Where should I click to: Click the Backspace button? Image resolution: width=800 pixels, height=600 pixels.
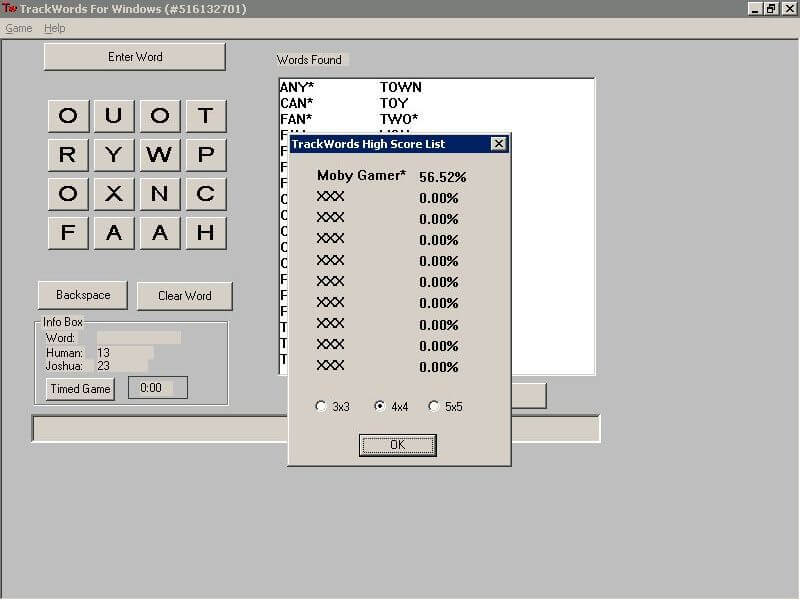pyautogui.click(x=83, y=295)
